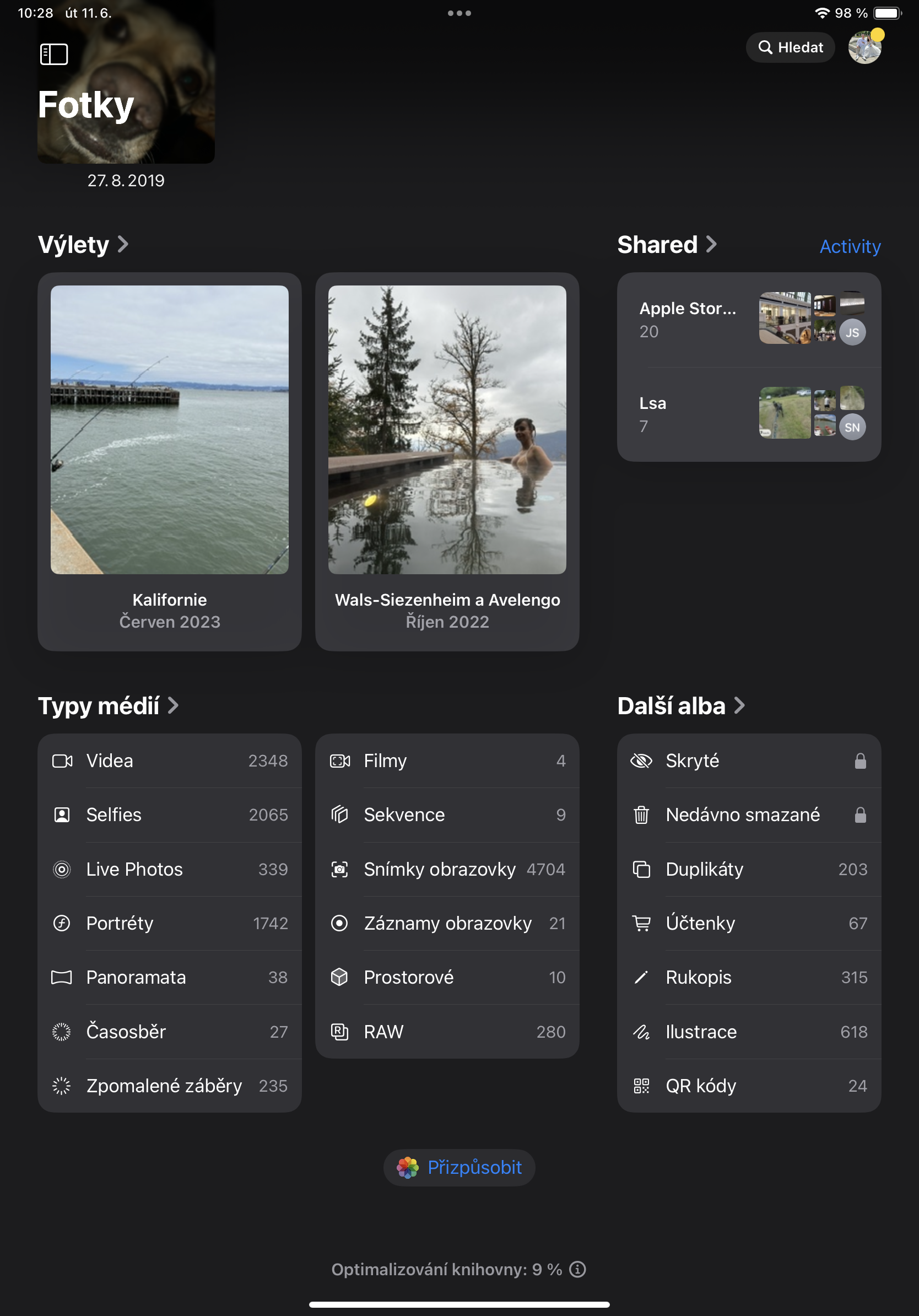Click the video camera icon beside Videa

click(63, 761)
